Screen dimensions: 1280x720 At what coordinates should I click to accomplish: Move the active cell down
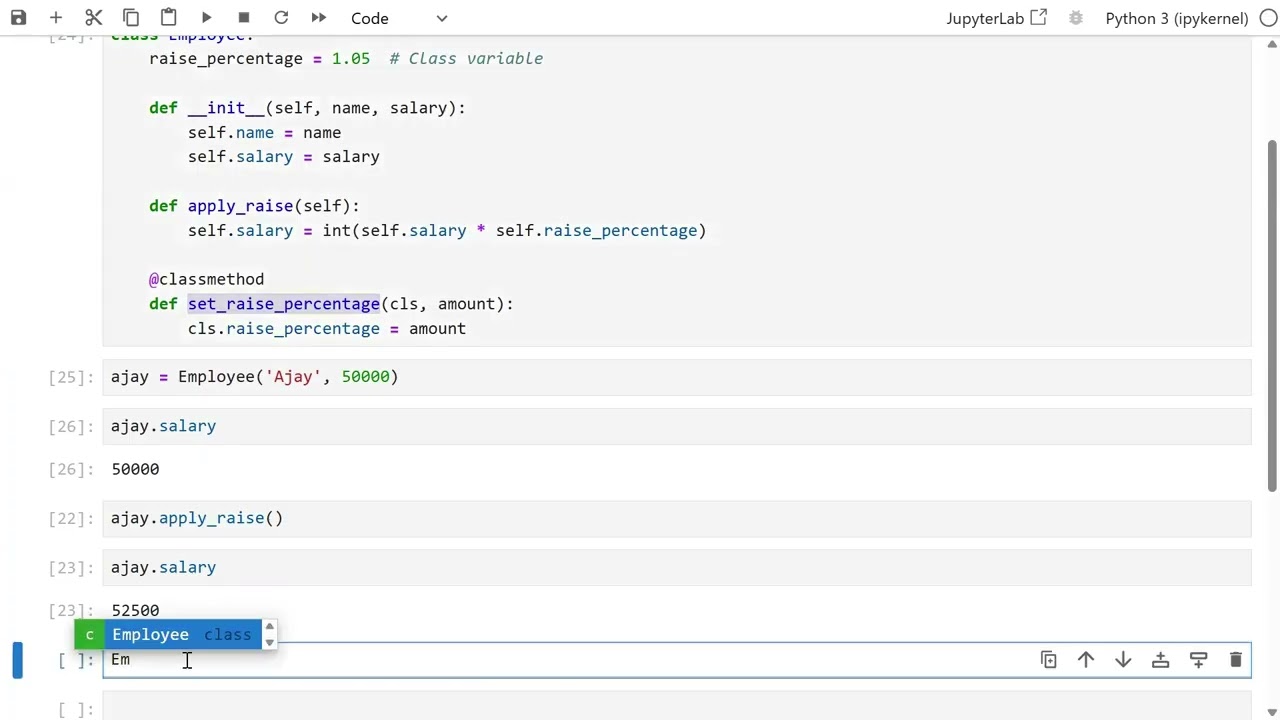tap(1123, 660)
